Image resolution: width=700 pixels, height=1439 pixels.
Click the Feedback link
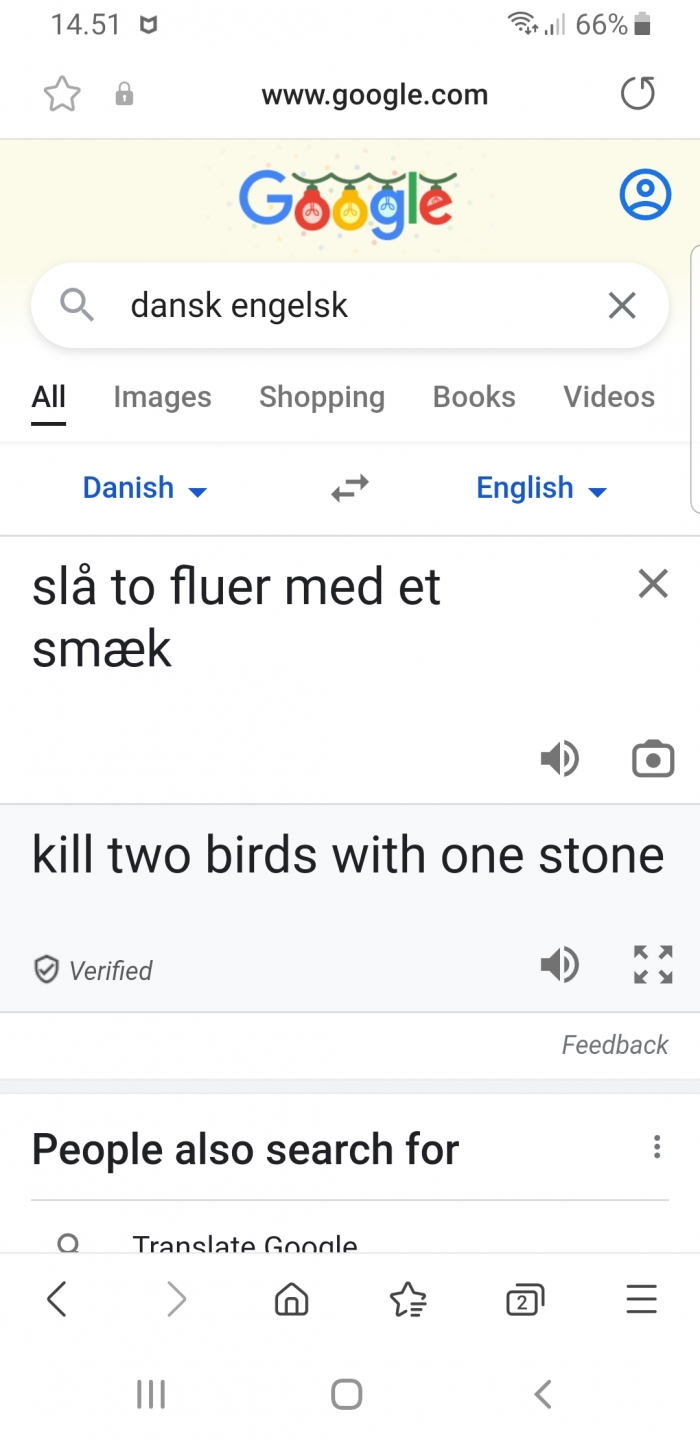(615, 1045)
